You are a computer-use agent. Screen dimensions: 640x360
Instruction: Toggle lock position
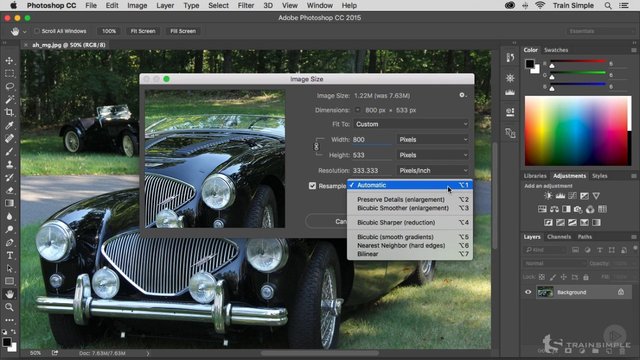(564, 277)
